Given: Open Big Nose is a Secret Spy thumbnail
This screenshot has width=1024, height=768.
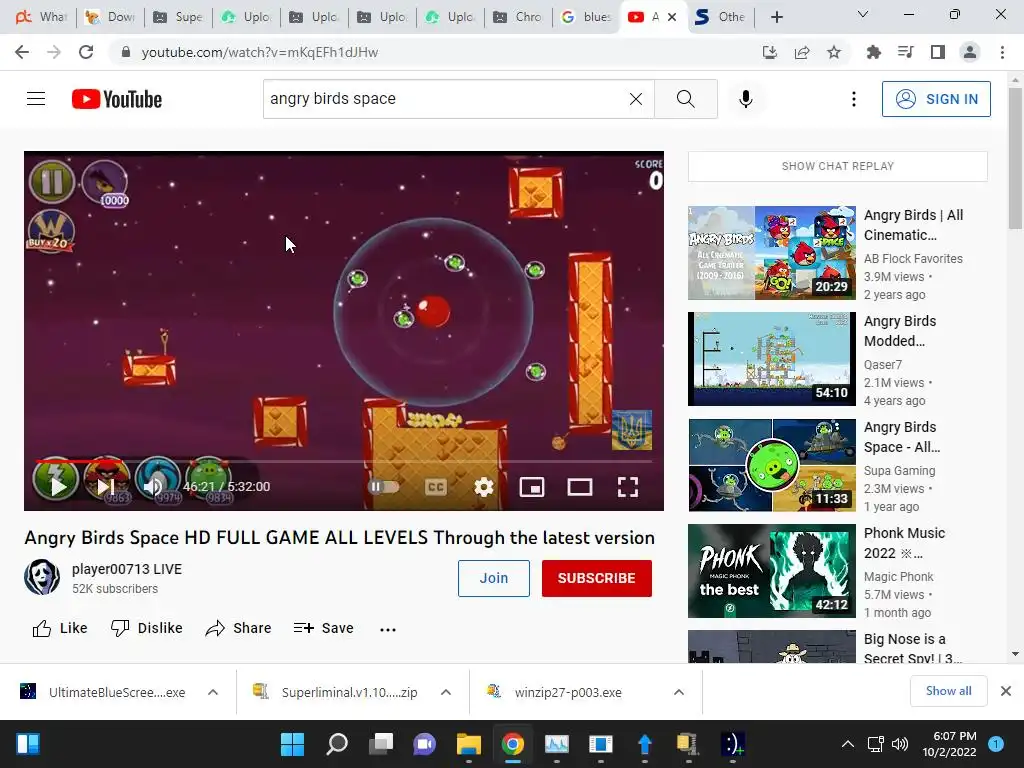Looking at the screenshot, I should coord(772,647).
